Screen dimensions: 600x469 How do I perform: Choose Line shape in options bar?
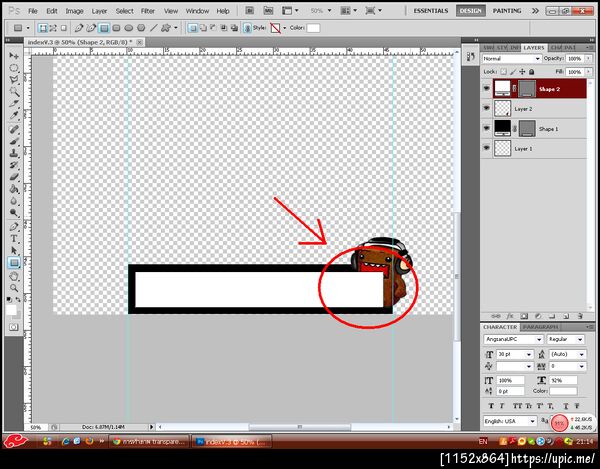point(153,28)
